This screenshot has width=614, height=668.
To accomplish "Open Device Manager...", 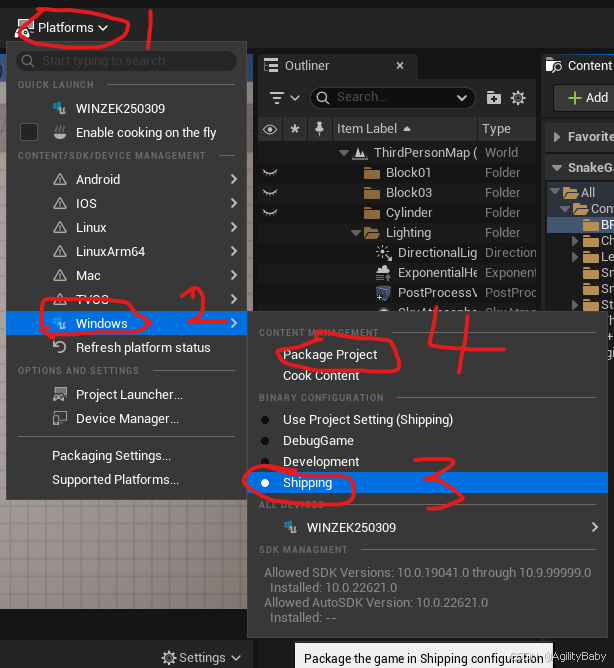I will coord(127,419).
